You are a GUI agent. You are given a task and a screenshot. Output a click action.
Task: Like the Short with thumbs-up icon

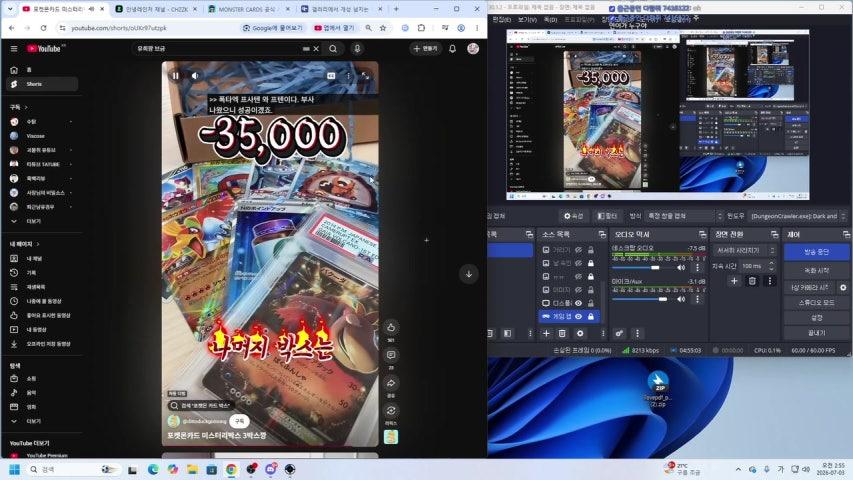point(391,328)
